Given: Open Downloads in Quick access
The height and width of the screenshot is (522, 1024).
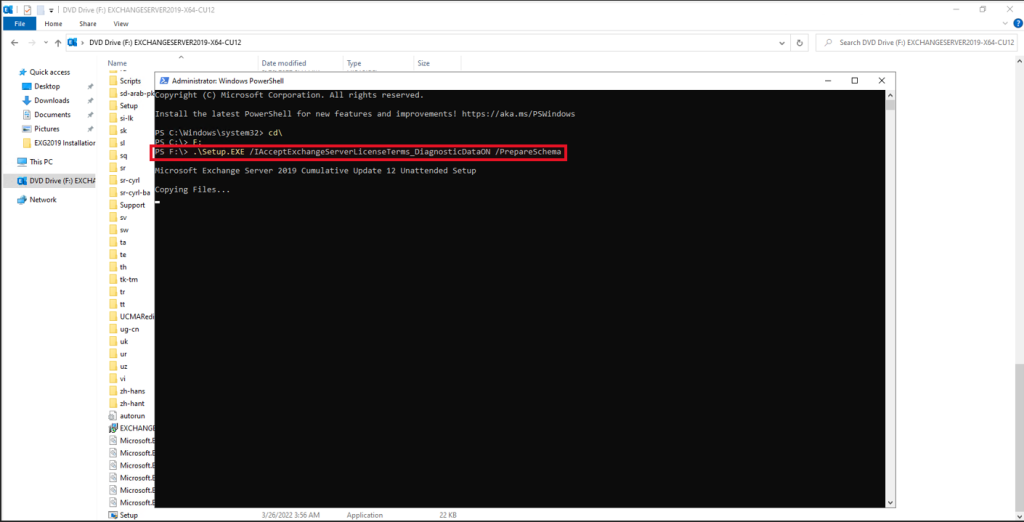Looking at the screenshot, I should [52, 101].
